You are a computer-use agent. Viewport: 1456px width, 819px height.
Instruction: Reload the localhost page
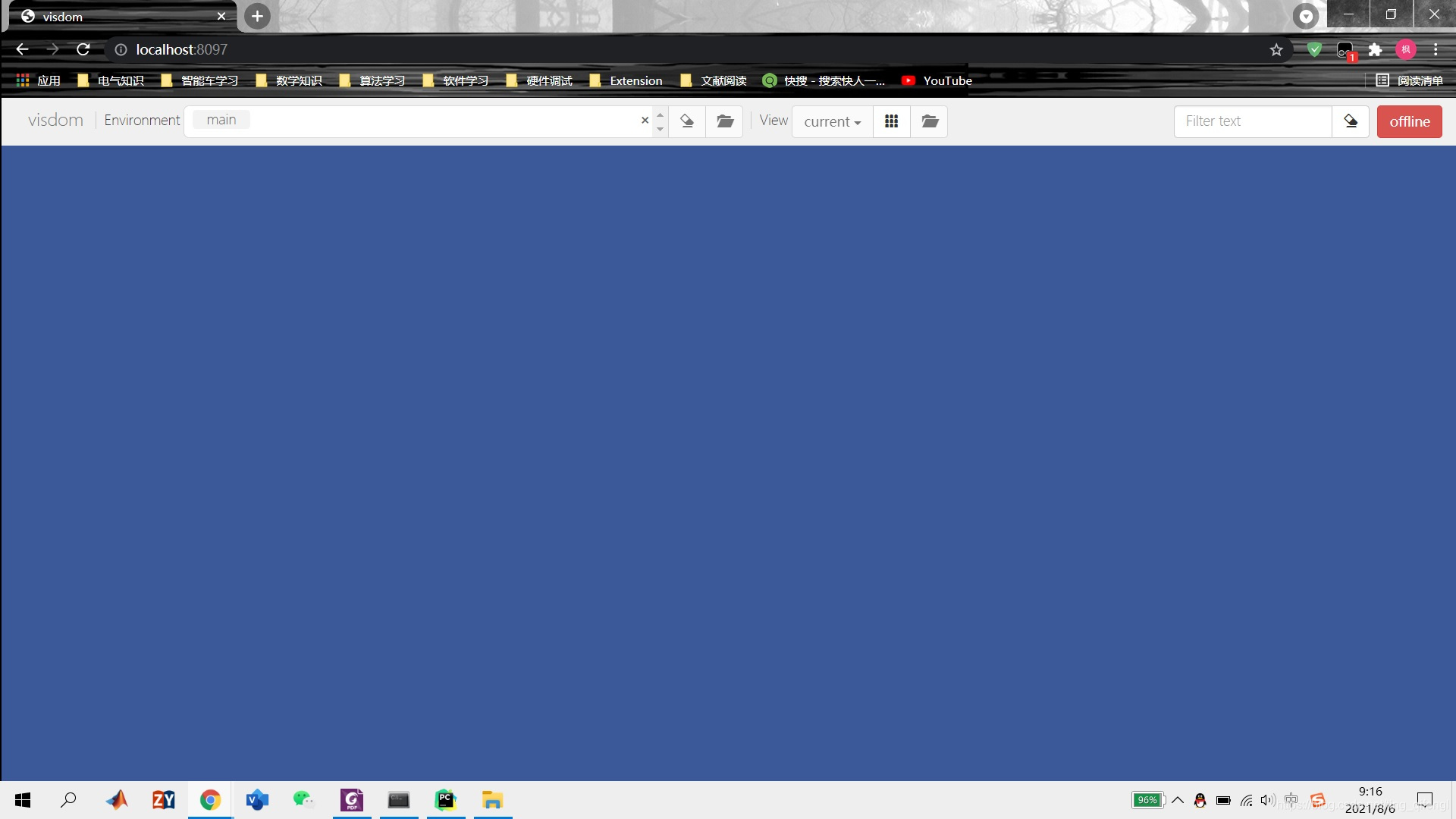tap(83, 49)
